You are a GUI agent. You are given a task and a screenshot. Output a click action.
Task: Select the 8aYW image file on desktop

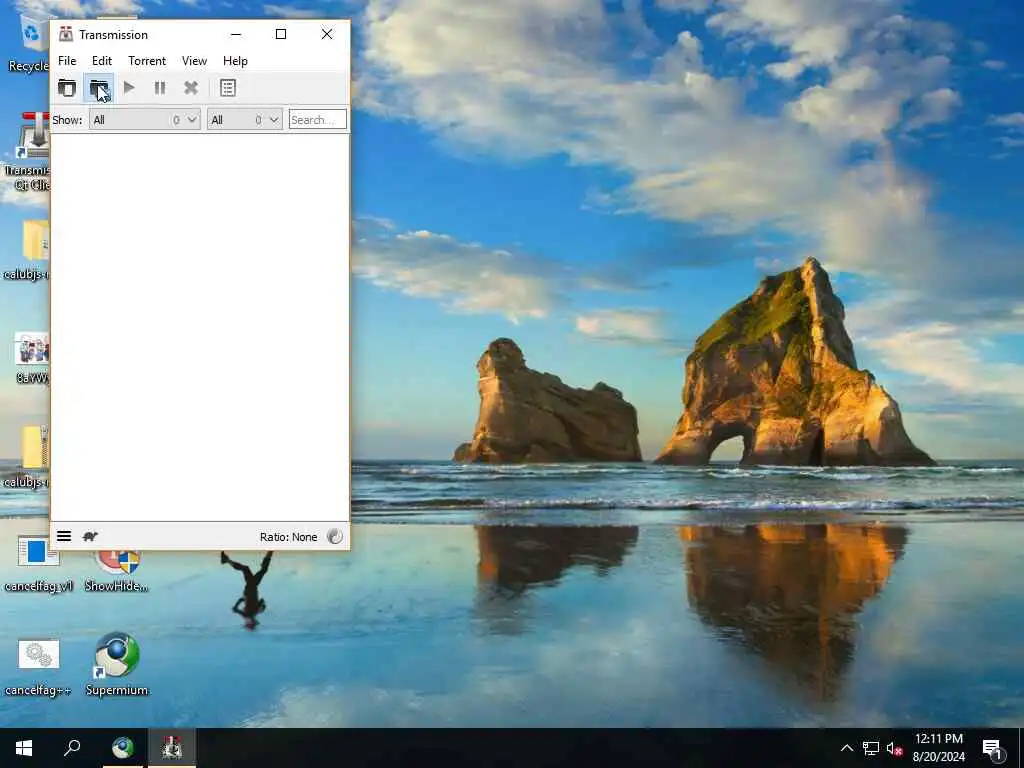pos(32,358)
